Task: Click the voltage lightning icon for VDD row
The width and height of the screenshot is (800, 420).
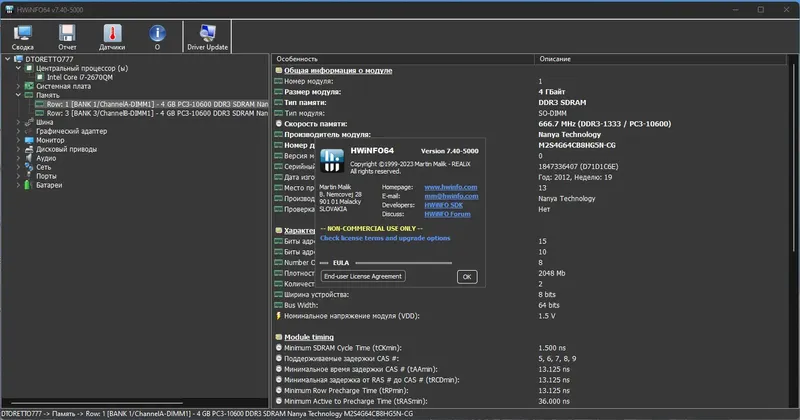Action: [x=279, y=316]
